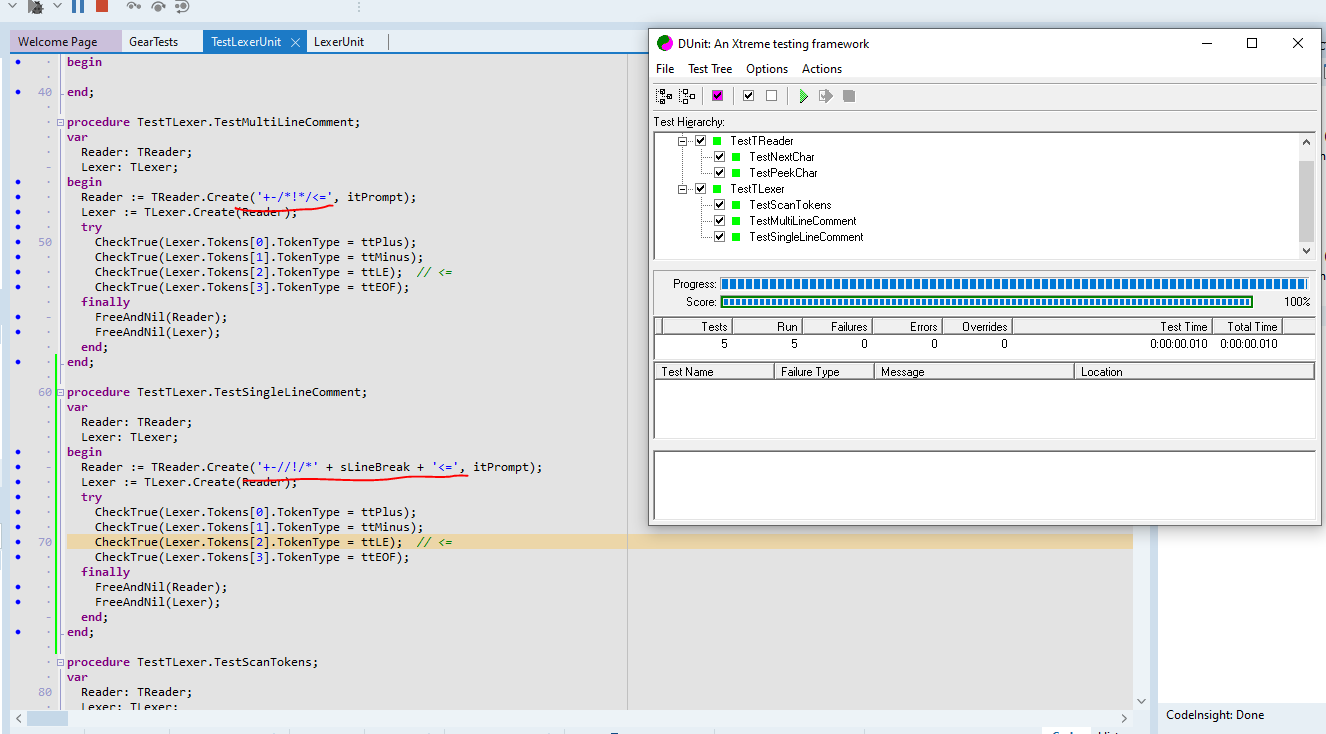Pause the program with the blue pause icon
1326x734 pixels.
tap(78, 6)
